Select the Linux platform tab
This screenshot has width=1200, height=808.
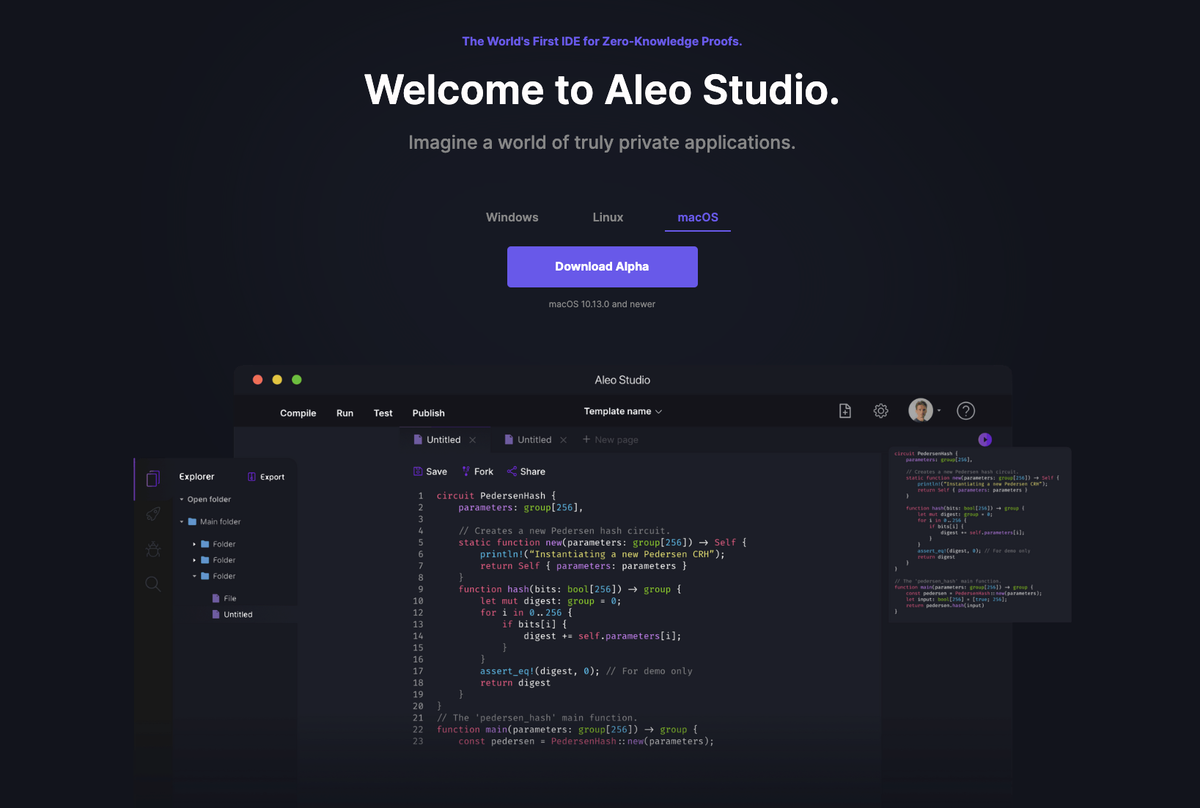click(608, 217)
